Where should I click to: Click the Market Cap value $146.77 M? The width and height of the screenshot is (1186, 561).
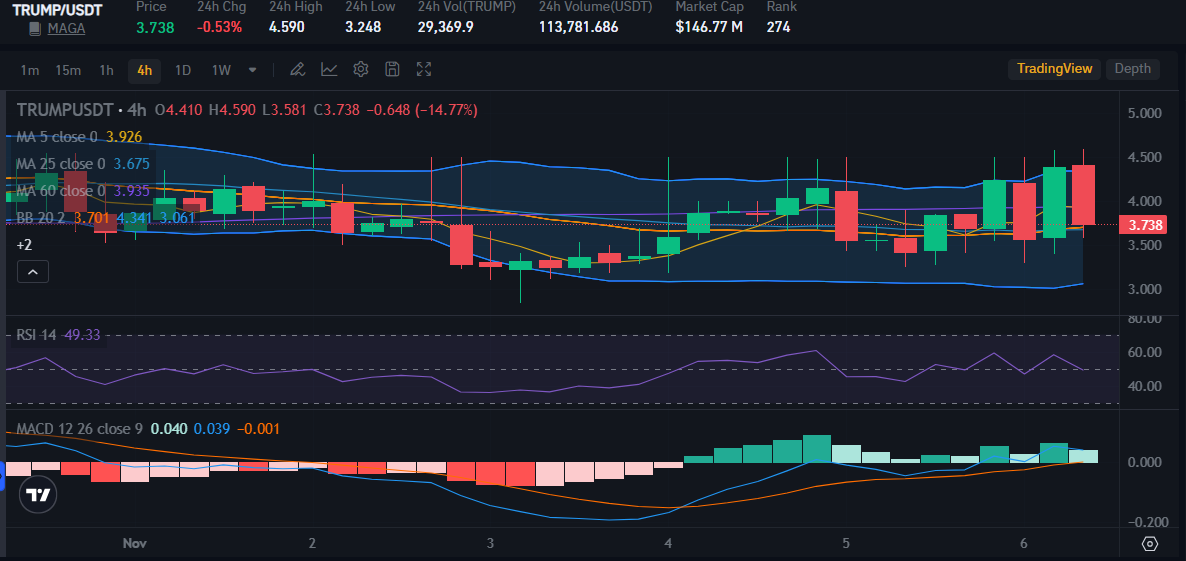709,27
